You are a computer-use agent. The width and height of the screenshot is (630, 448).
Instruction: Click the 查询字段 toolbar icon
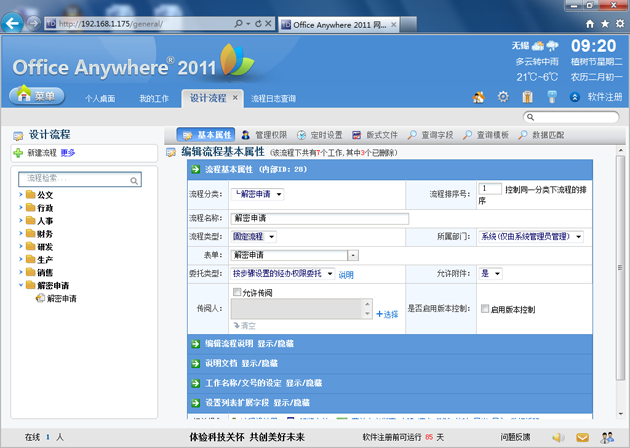click(432, 134)
